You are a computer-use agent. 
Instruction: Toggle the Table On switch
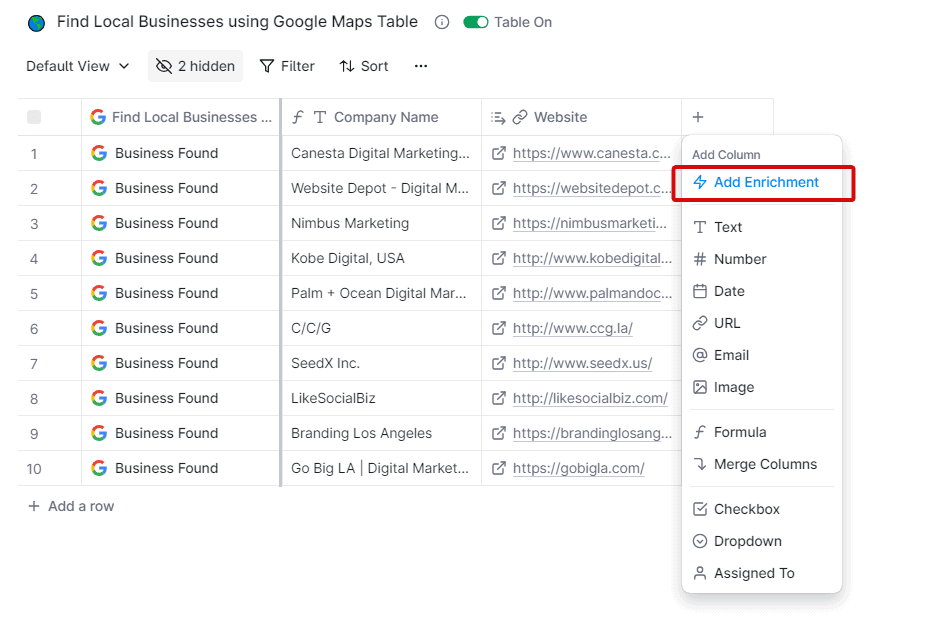(x=476, y=22)
